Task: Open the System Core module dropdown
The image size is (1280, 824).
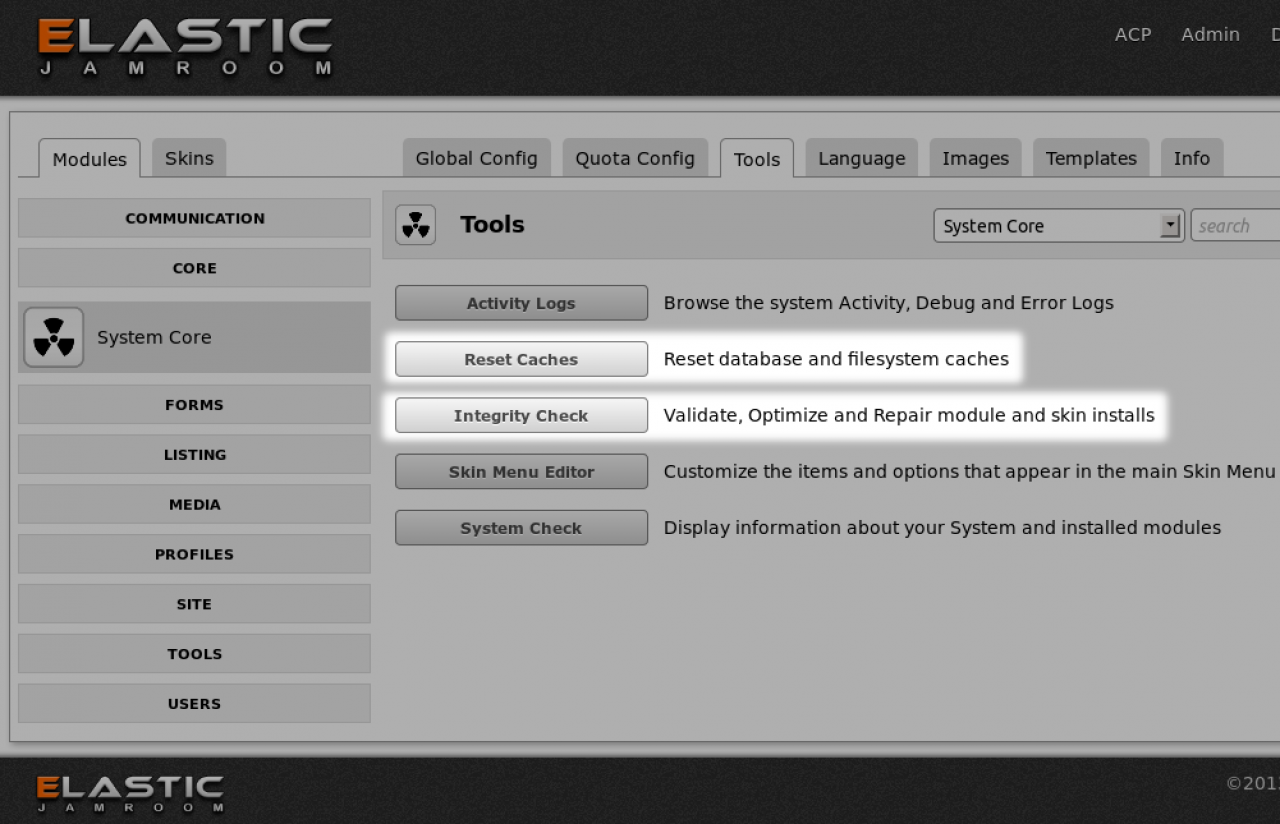Action: 1058,226
